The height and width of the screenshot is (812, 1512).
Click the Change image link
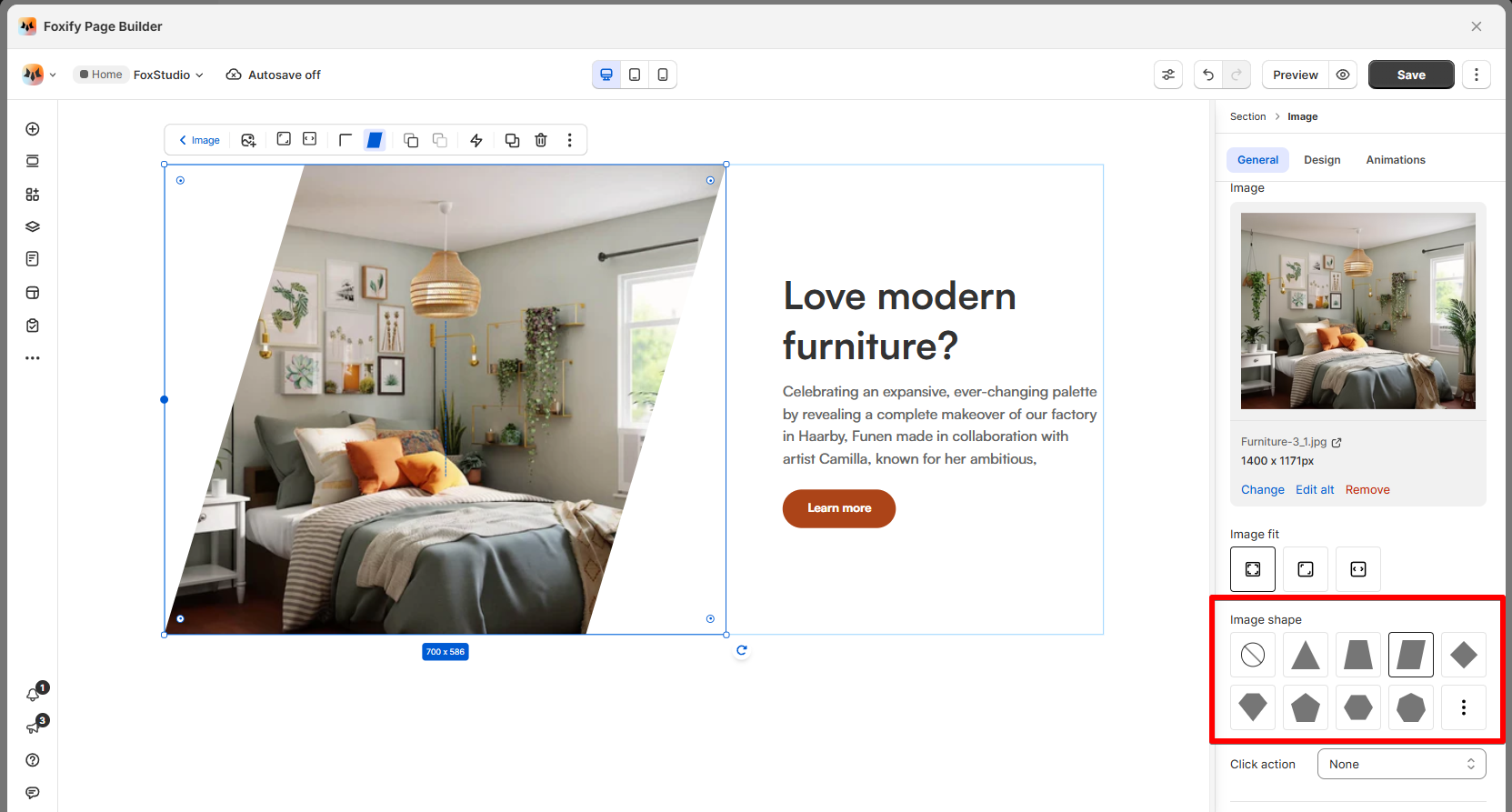click(x=1262, y=490)
